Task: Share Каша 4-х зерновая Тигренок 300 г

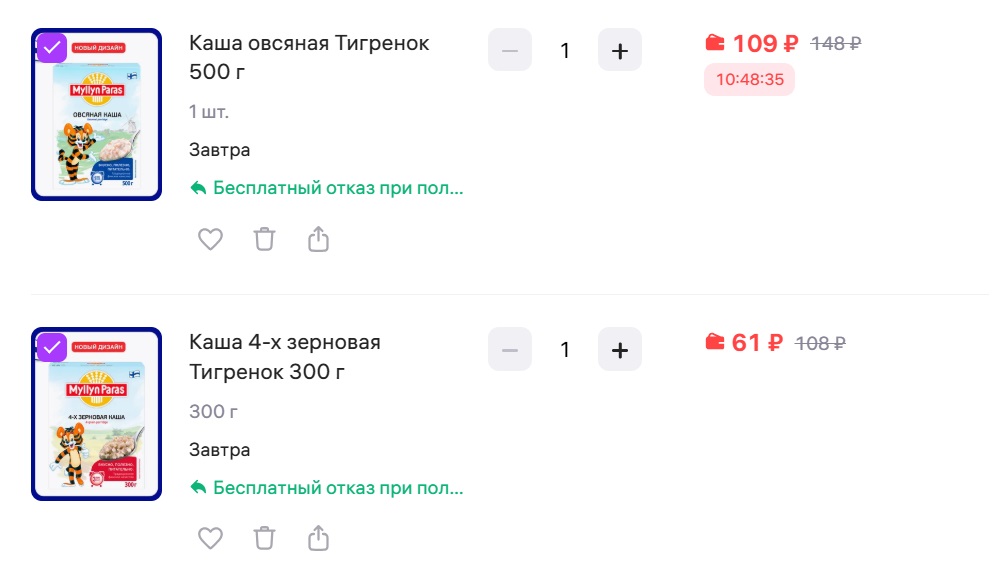Action: pos(318,538)
